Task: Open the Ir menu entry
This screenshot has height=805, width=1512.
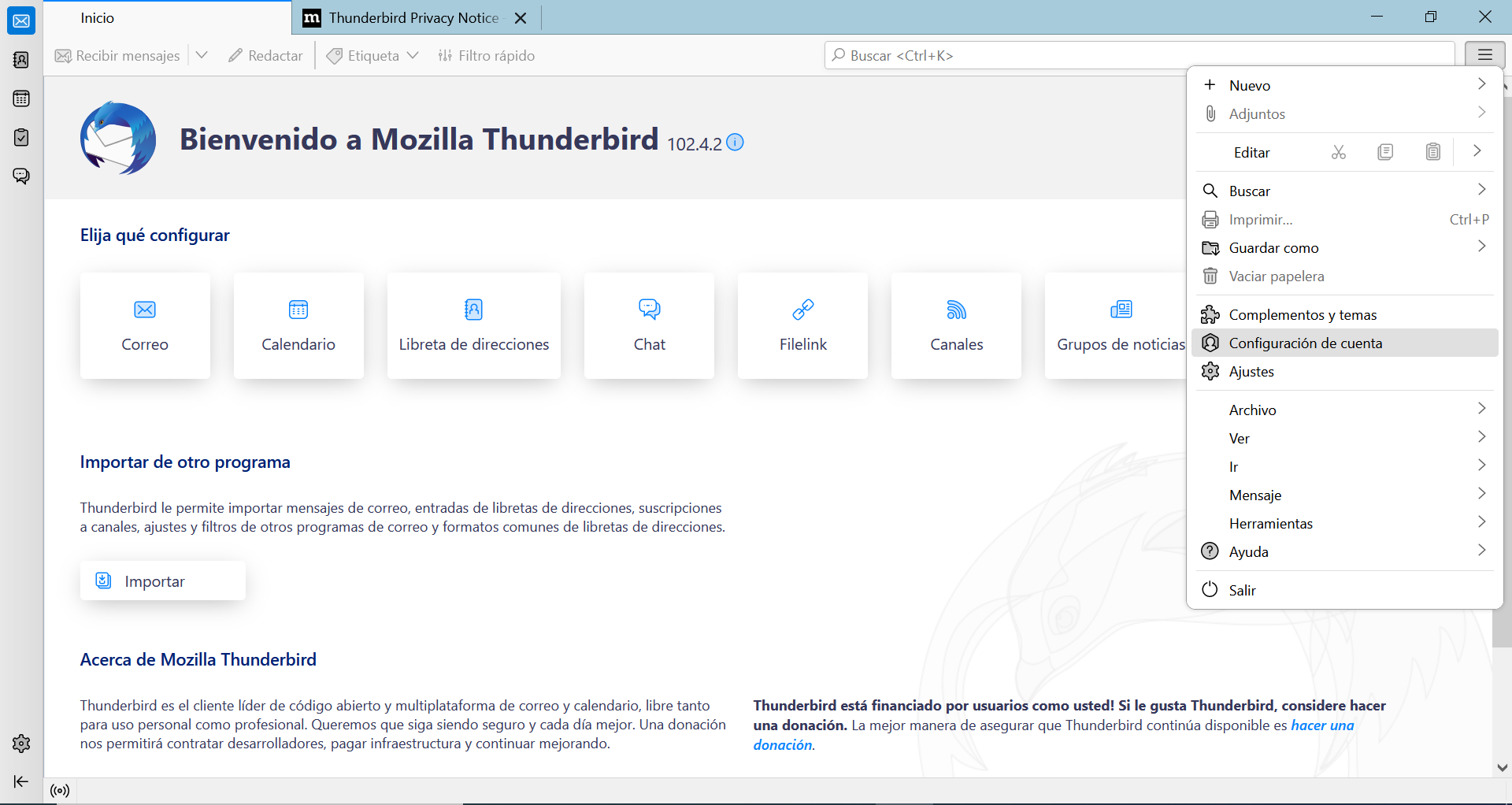Action: coord(1345,466)
